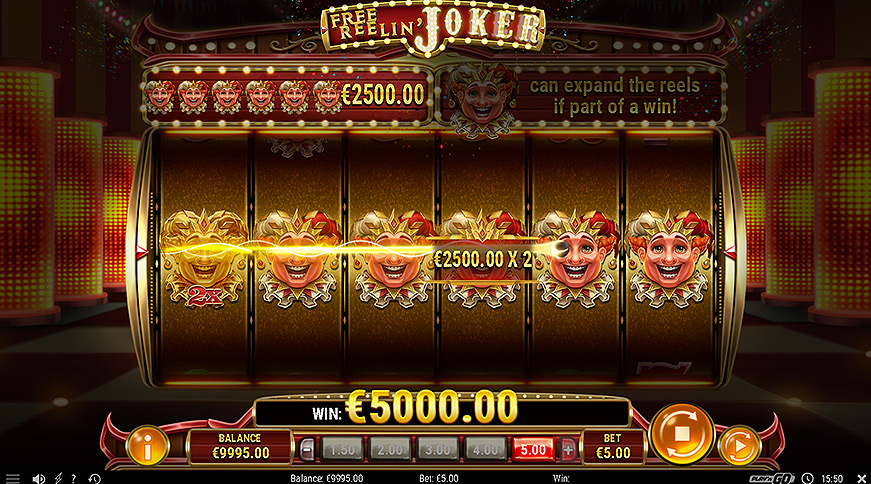The width and height of the screenshot is (871, 484).
Task: Open the hamburger menu
Action: (12, 478)
